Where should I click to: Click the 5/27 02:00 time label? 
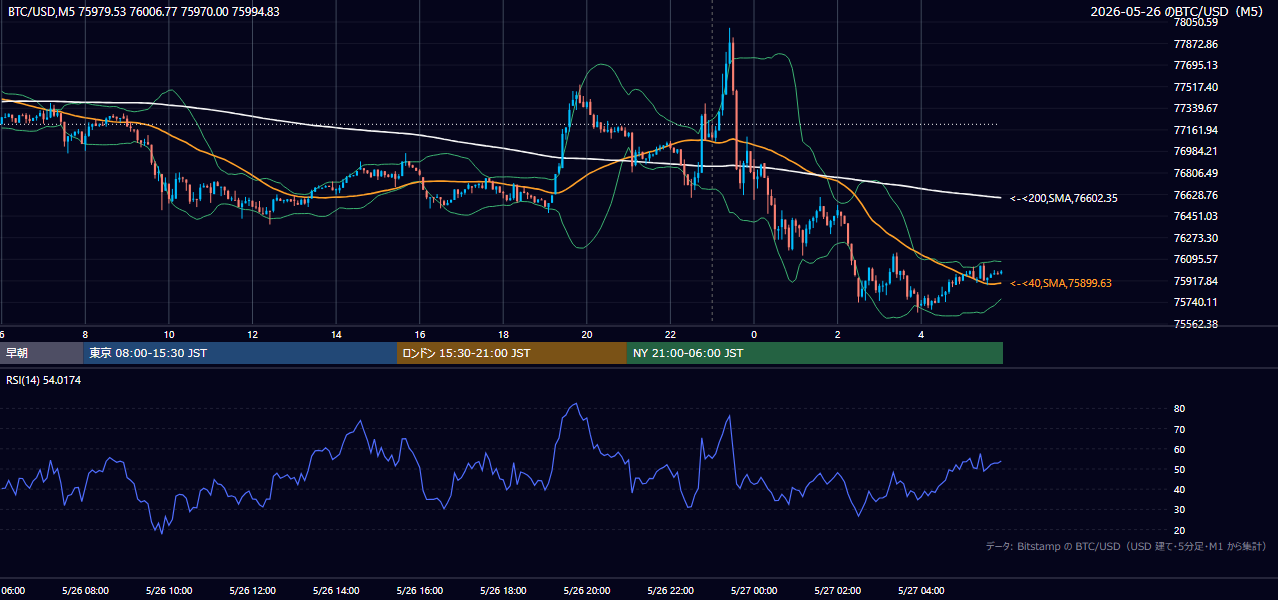(837, 591)
